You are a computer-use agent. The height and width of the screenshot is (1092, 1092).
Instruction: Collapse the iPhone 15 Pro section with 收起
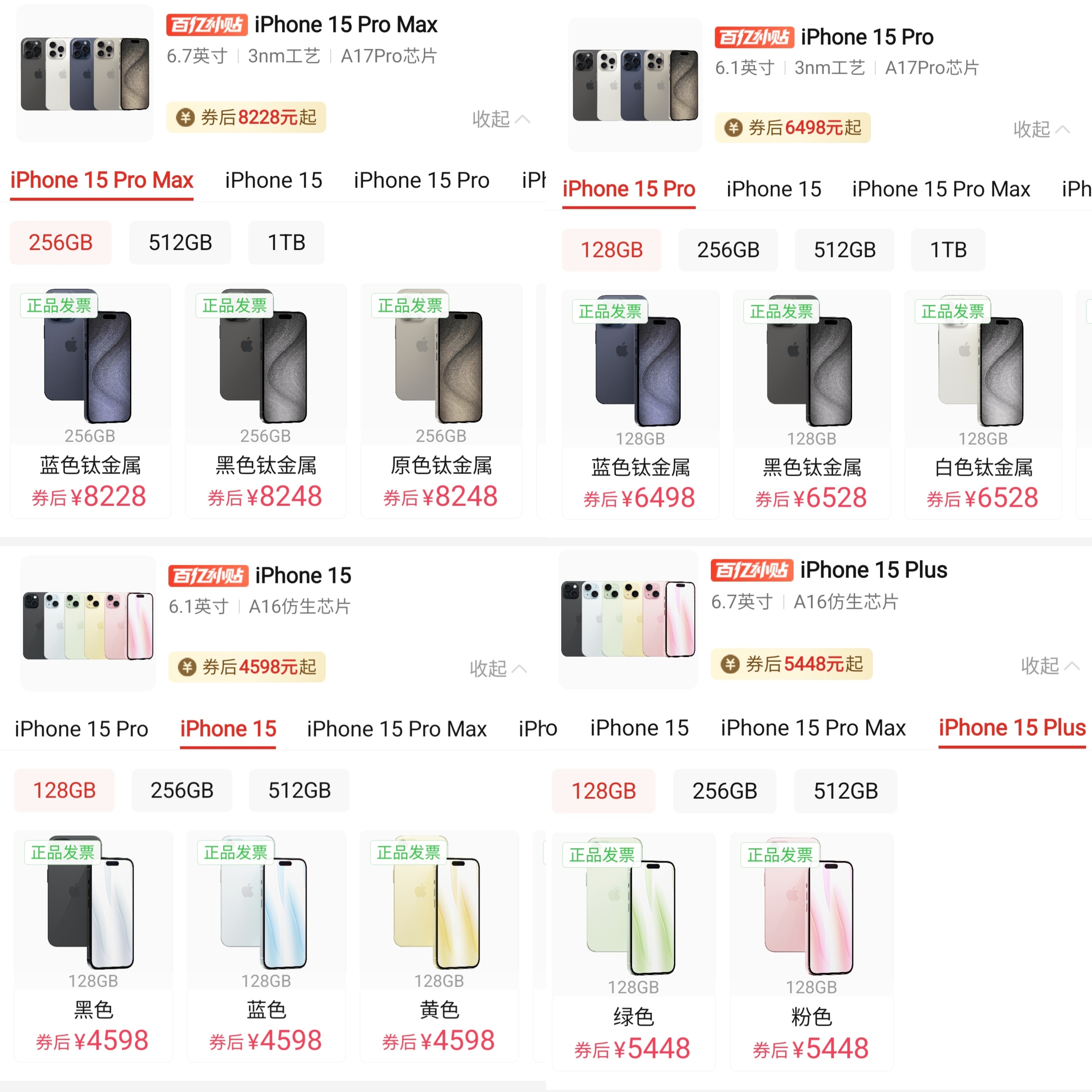1042,129
